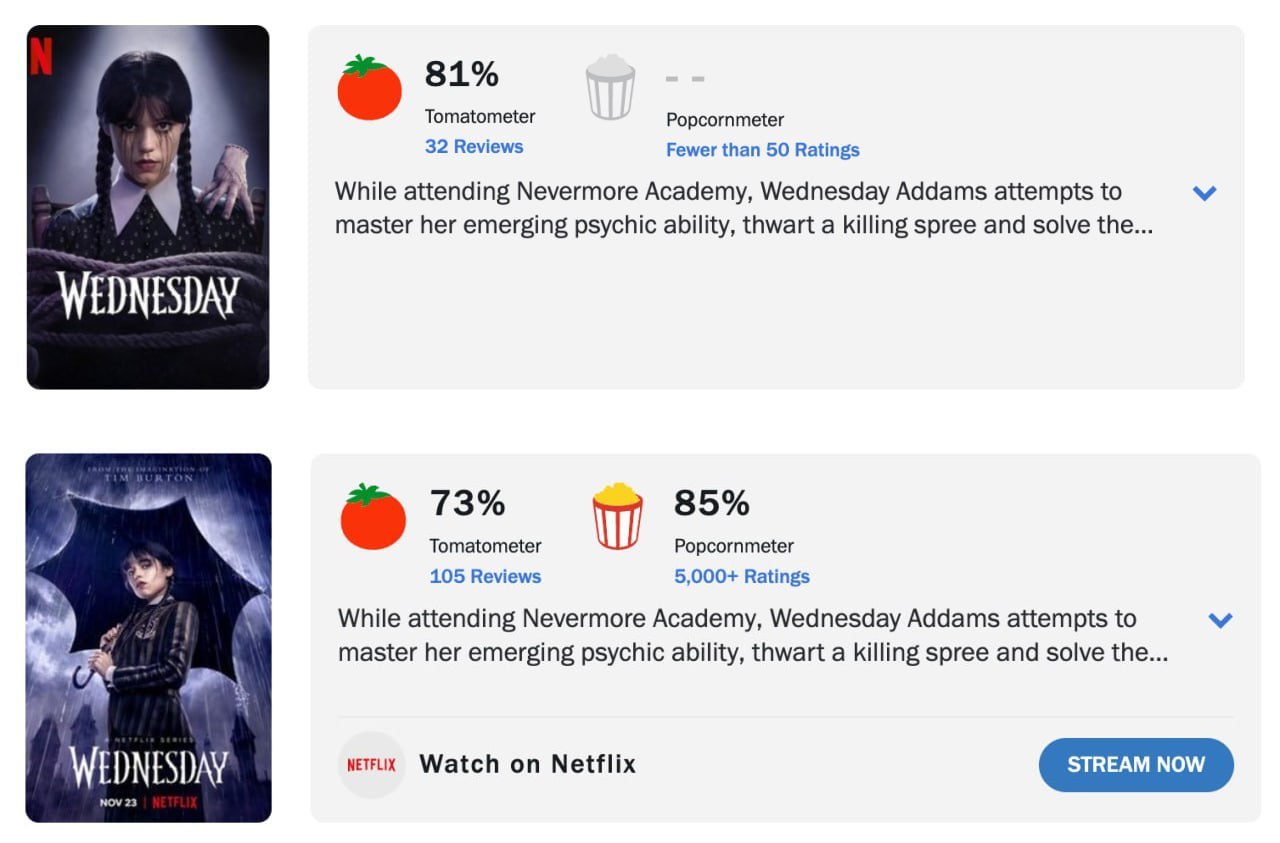The image size is (1280, 843).
Task: Click the 85% Popcornmeter score
Action: [712, 503]
